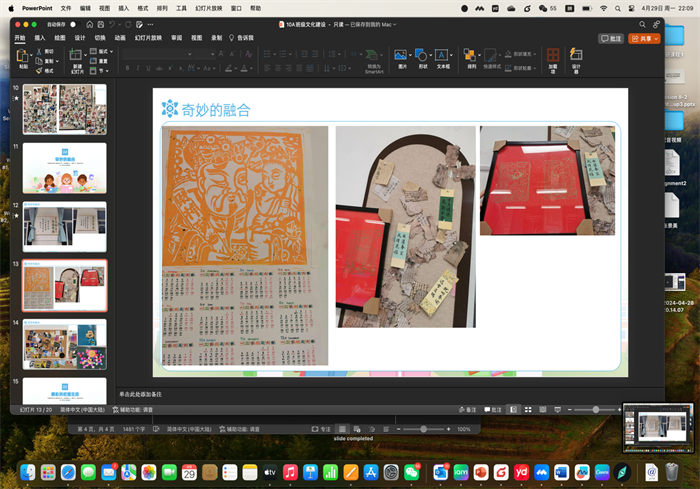This screenshot has height=489, width=700.
Task: Switch to the slide sorter grid view icon
Action: click(x=528, y=410)
